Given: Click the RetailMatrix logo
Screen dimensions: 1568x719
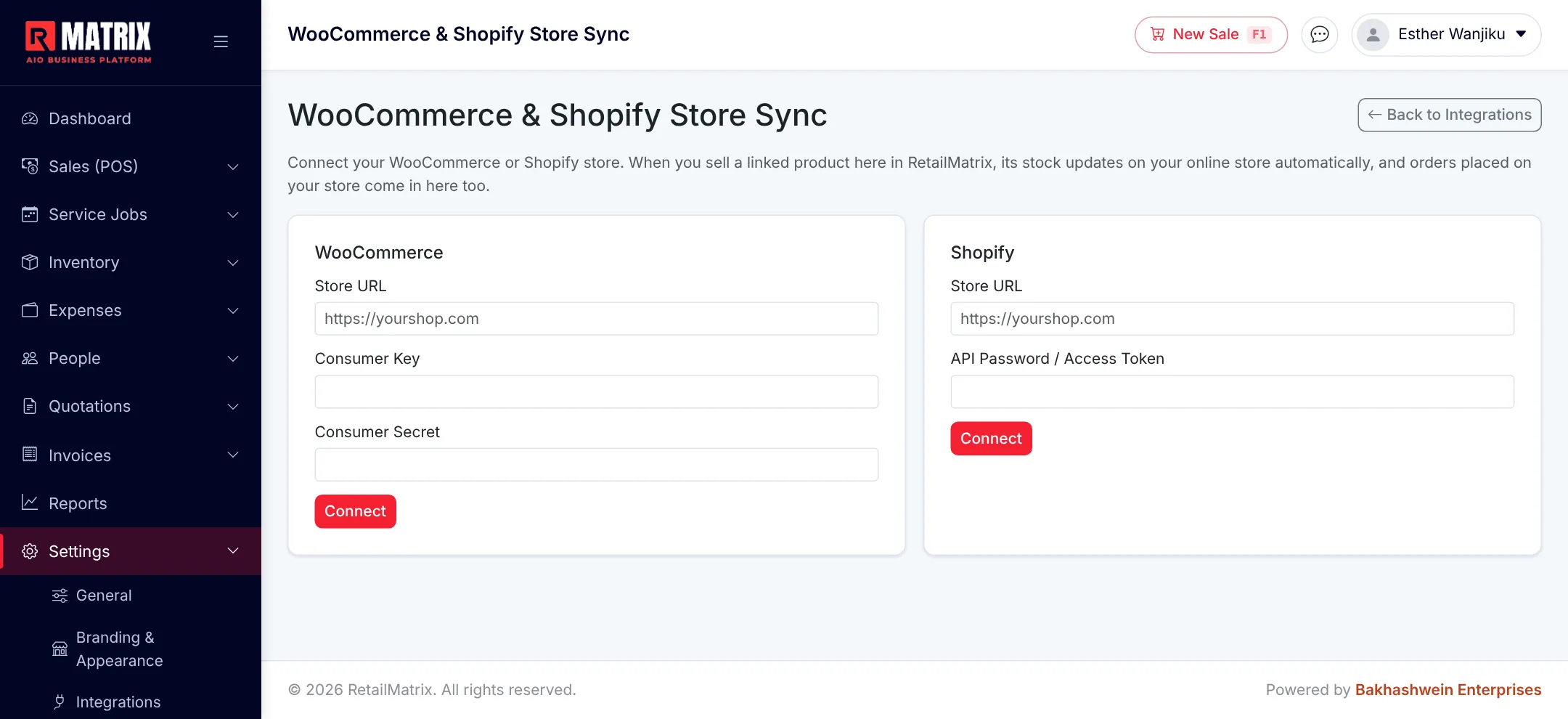Looking at the screenshot, I should (89, 42).
